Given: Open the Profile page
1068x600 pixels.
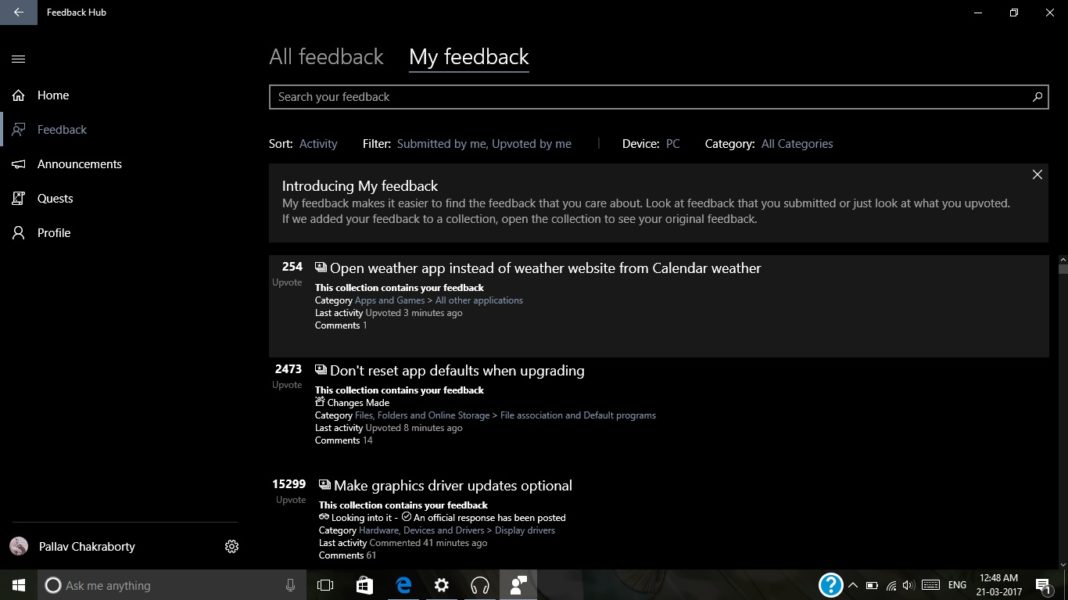Looking at the screenshot, I should [x=54, y=233].
